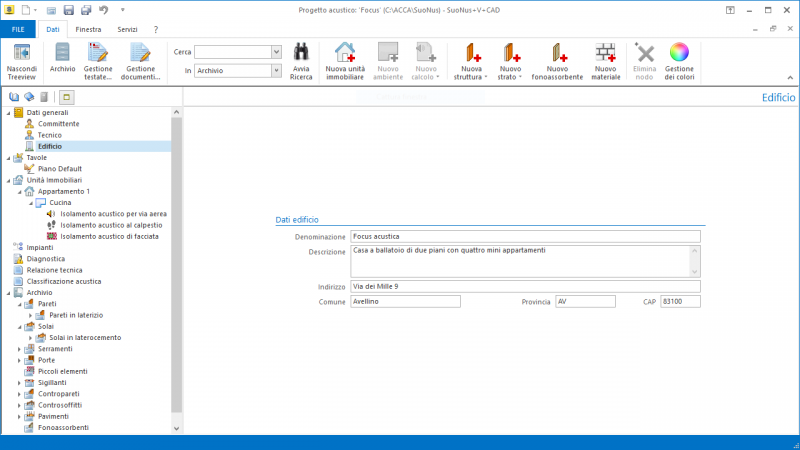
Task: Collapse the Unità Immobiliari node
Action: click(x=8, y=180)
